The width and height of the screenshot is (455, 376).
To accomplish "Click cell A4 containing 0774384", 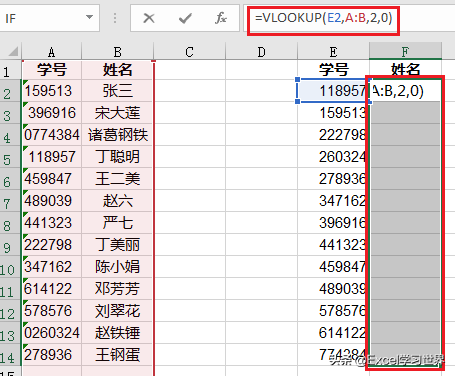I will (x=52, y=135).
